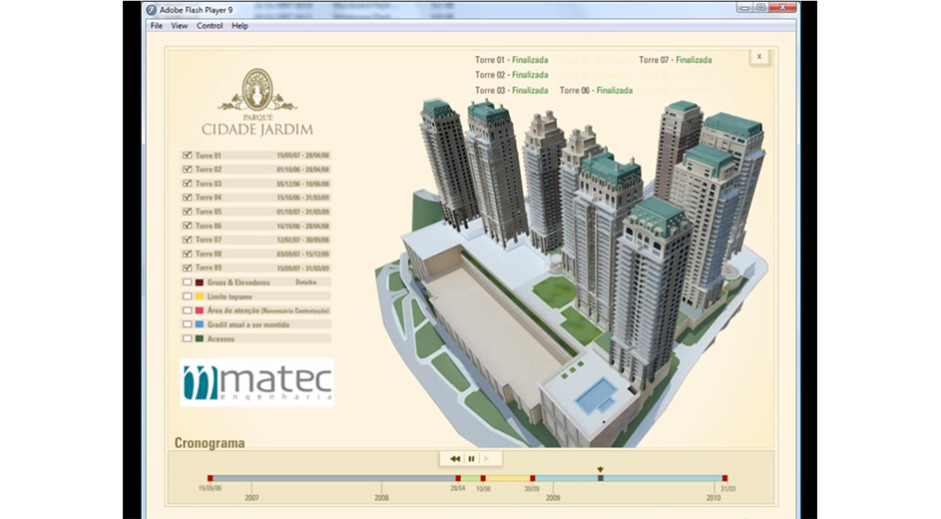Check the Limite tapume checkbox

click(x=187, y=296)
